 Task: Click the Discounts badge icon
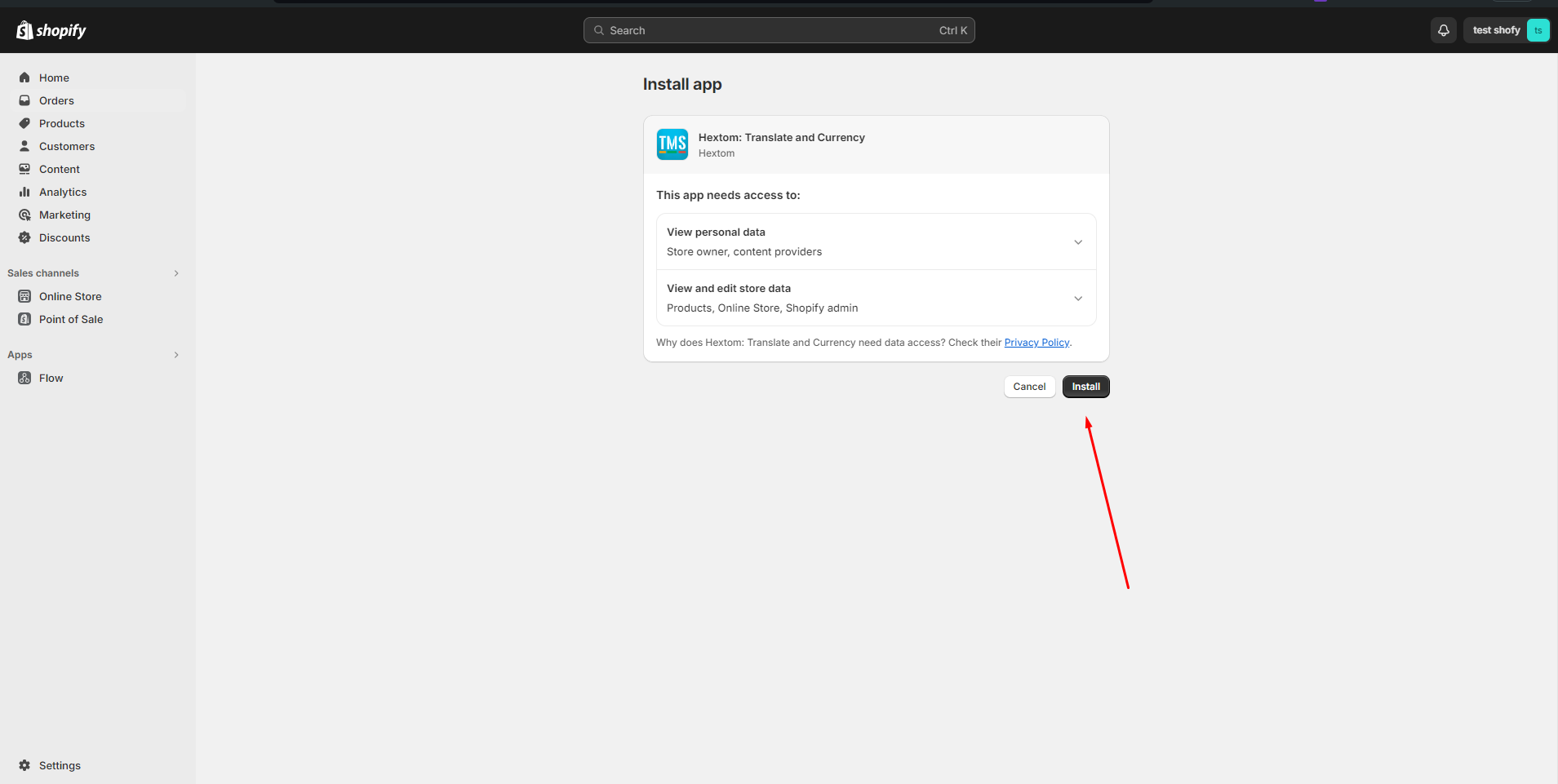point(24,237)
